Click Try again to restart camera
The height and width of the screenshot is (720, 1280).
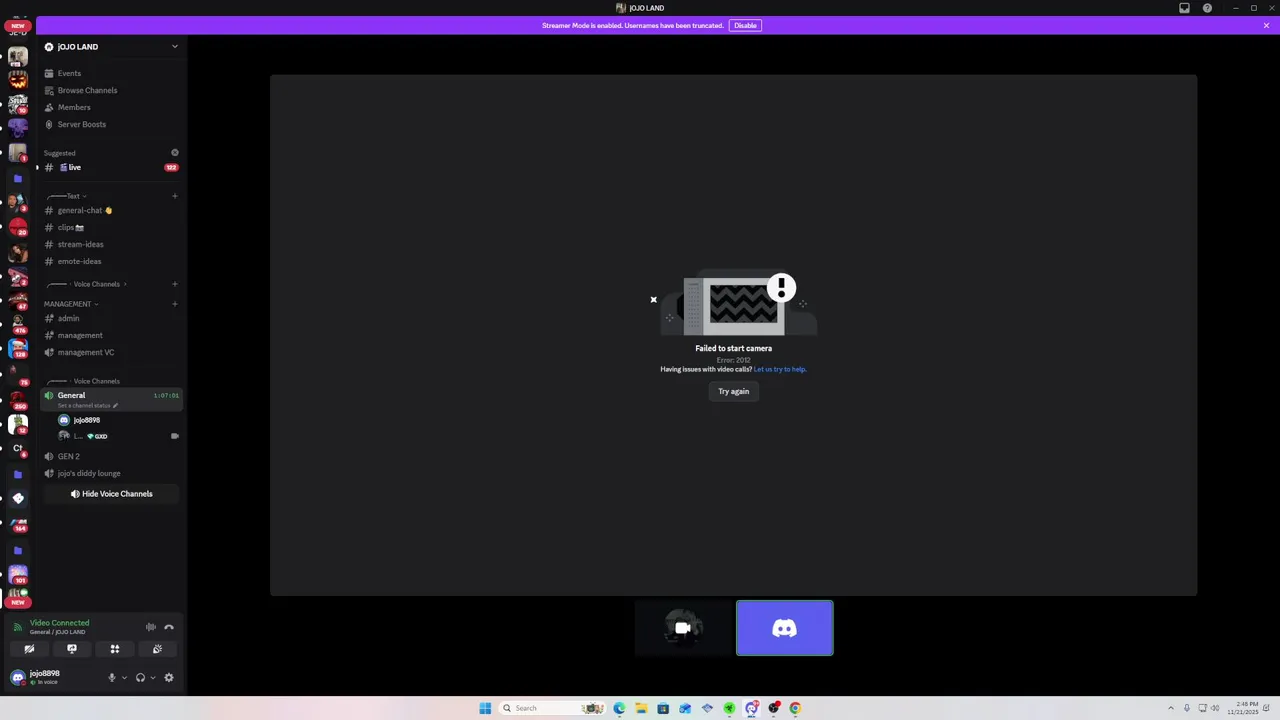pos(733,391)
